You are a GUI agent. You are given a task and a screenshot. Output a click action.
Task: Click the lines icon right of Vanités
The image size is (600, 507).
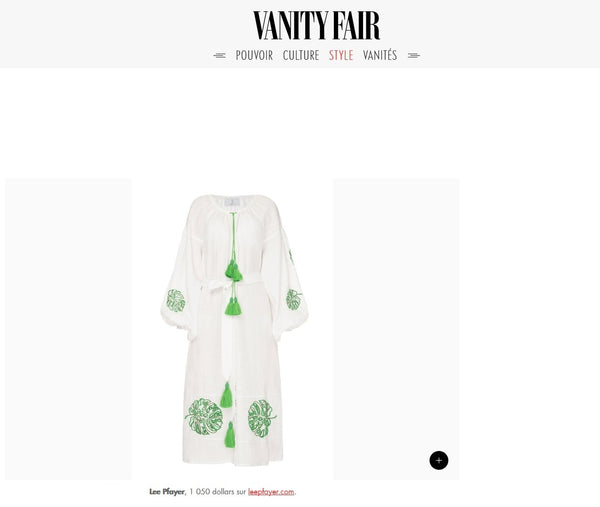tap(414, 55)
